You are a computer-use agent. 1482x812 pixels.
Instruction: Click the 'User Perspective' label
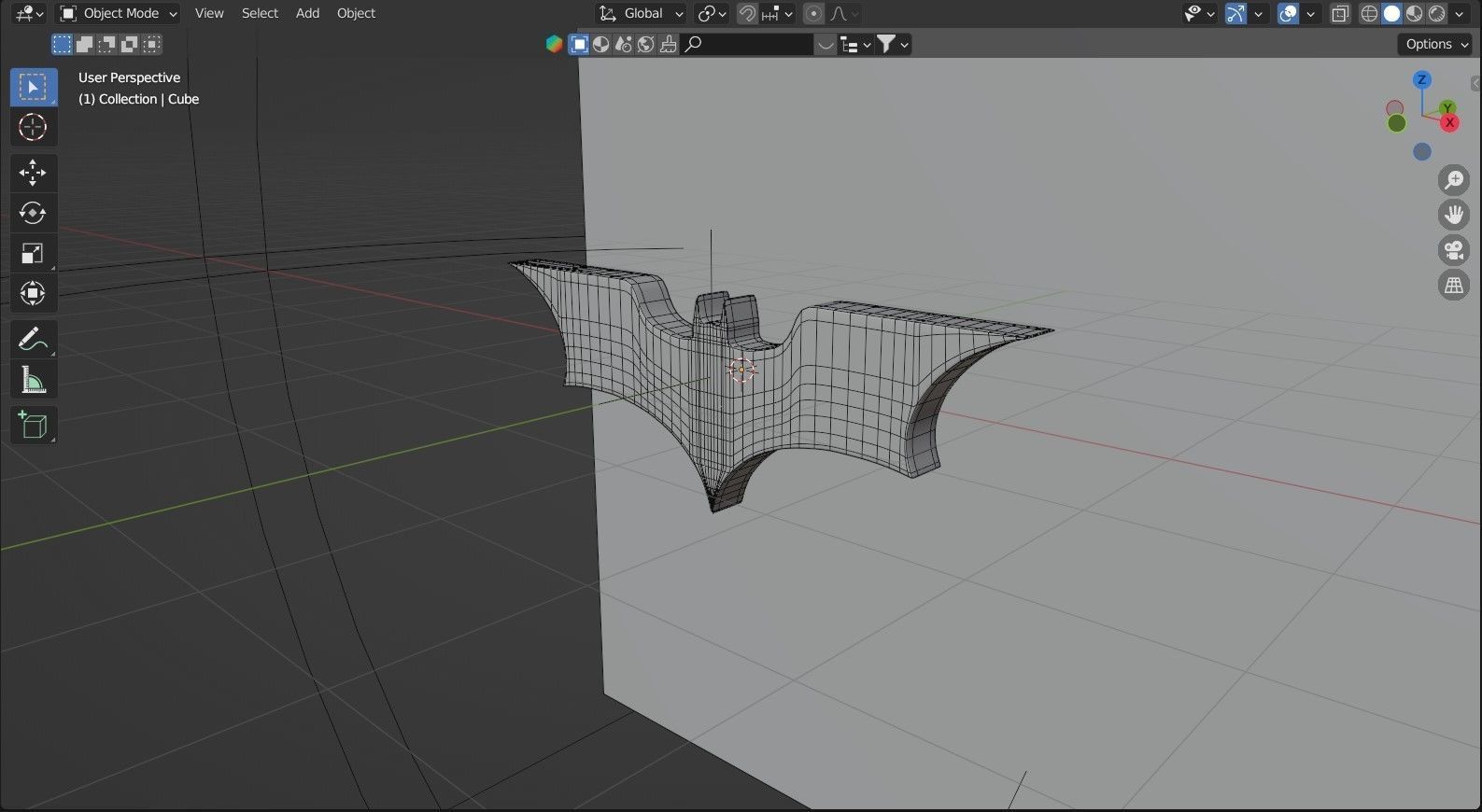129,77
